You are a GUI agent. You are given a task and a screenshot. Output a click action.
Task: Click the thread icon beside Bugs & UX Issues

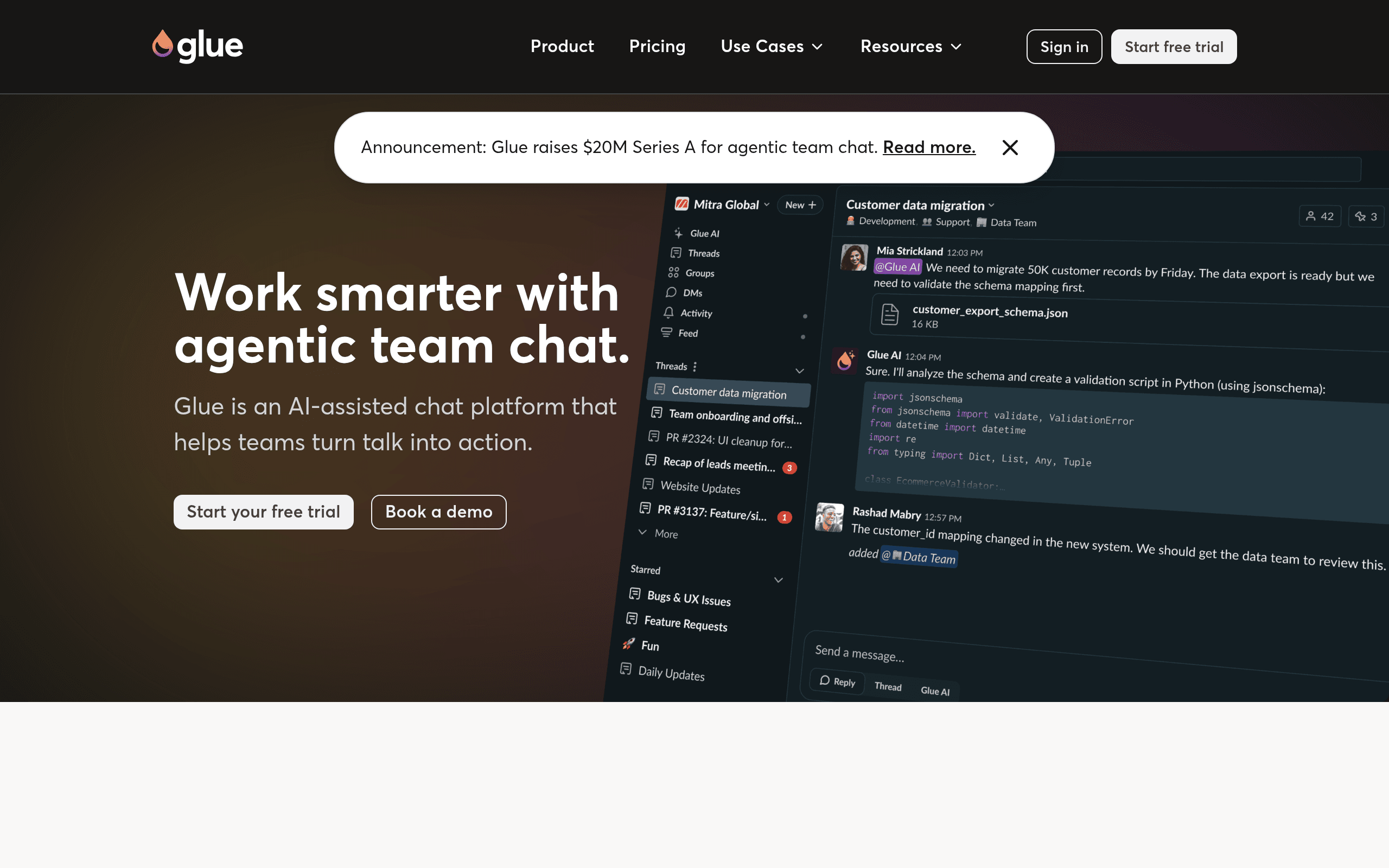pyautogui.click(x=634, y=593)
